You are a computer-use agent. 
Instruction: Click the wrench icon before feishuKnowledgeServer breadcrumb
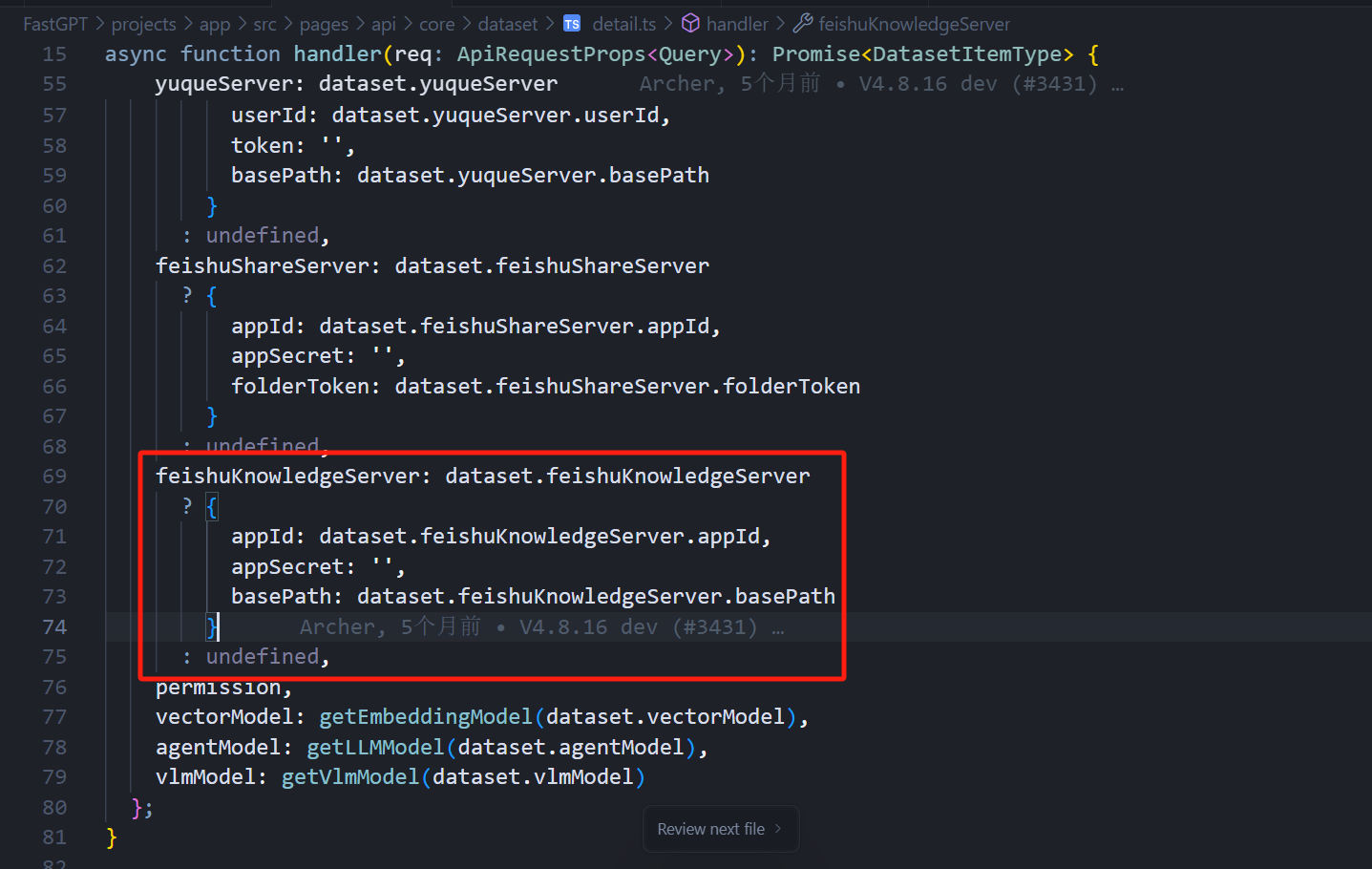[803, 24]
